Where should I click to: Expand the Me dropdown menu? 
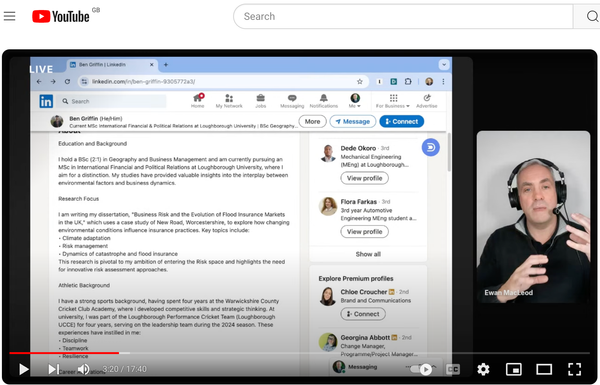point(355,101)
